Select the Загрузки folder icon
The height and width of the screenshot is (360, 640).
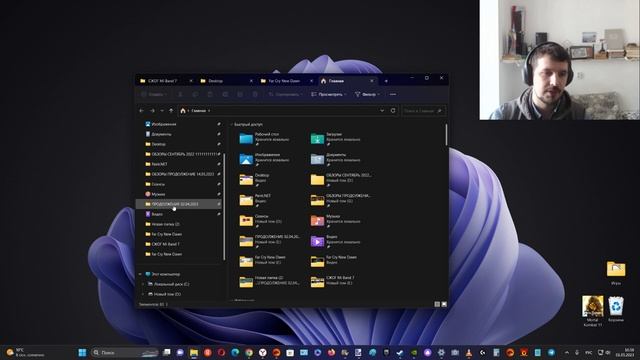point(317,139)
